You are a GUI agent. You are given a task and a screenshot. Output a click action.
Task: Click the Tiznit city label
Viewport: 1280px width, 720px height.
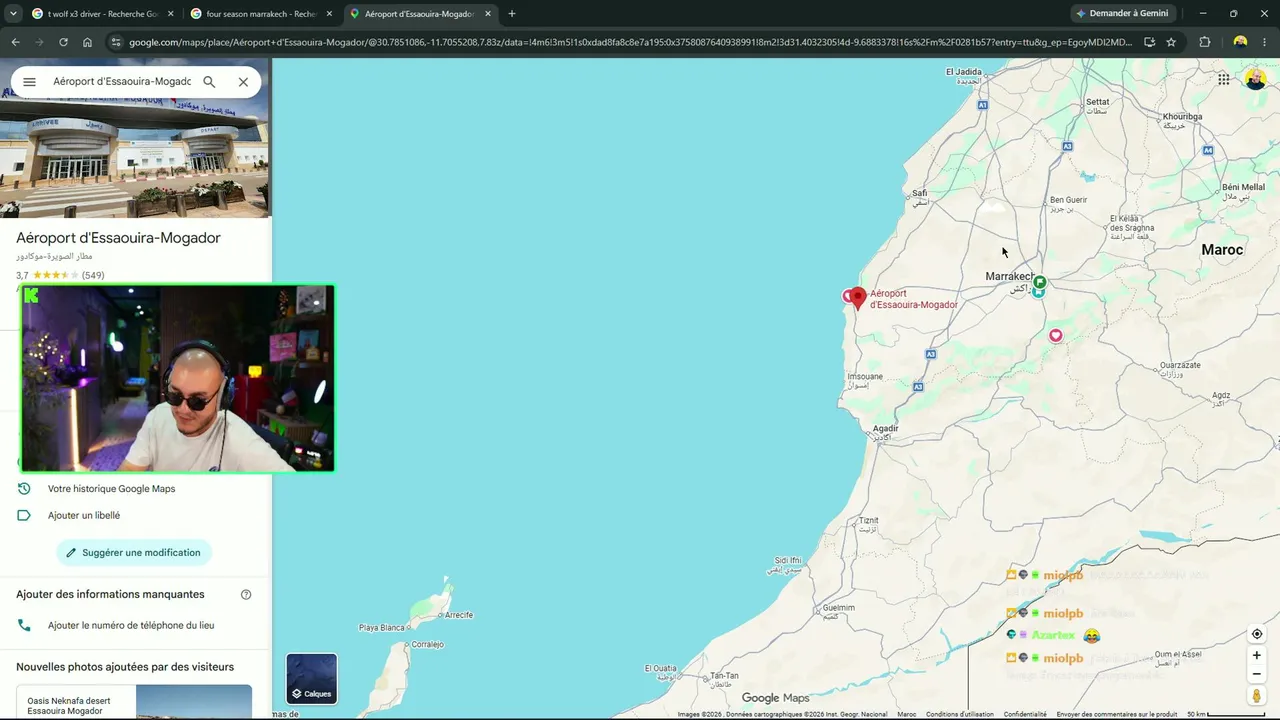pyautogui.click(x=868, y=521)
